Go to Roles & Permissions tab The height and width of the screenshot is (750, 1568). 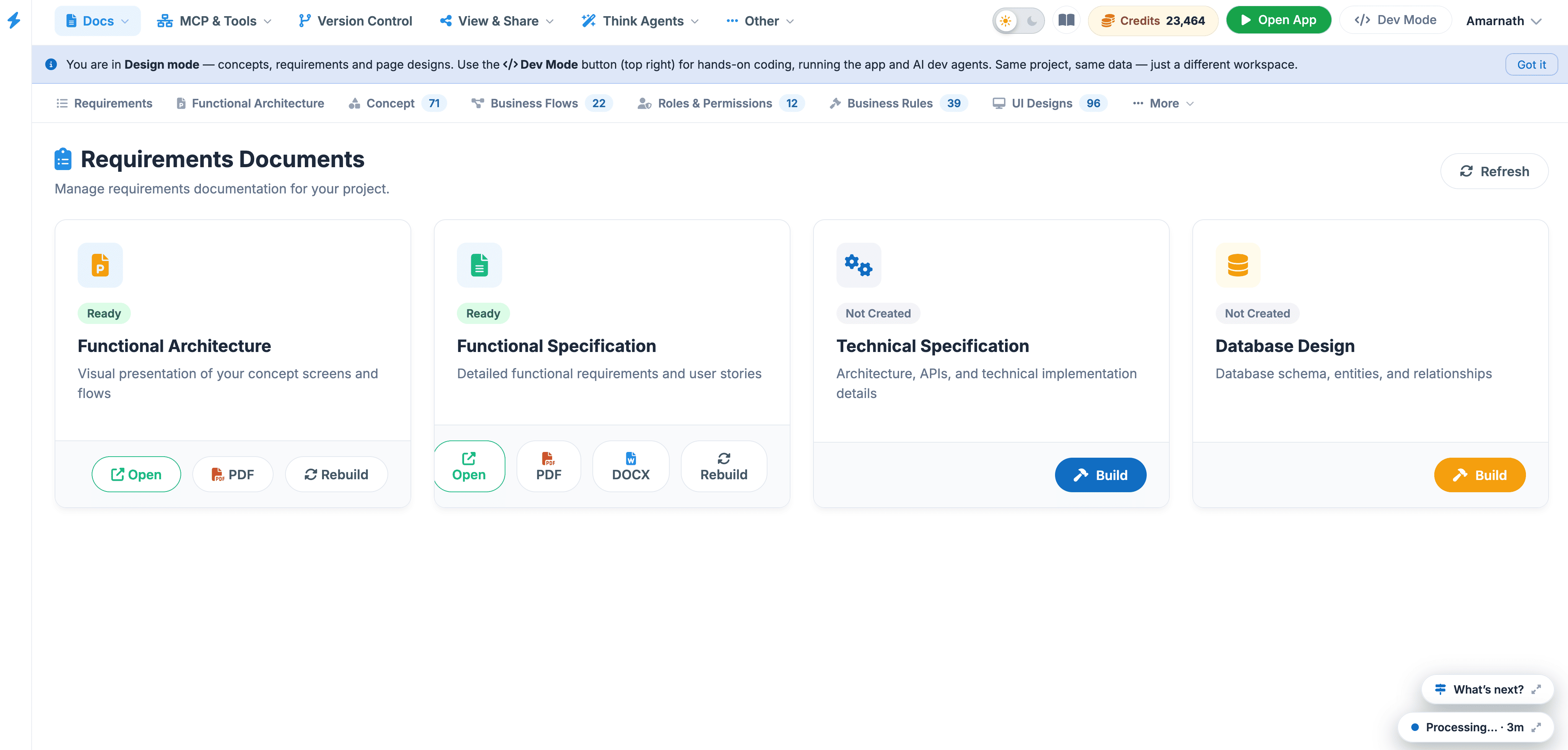pos(721,104)
